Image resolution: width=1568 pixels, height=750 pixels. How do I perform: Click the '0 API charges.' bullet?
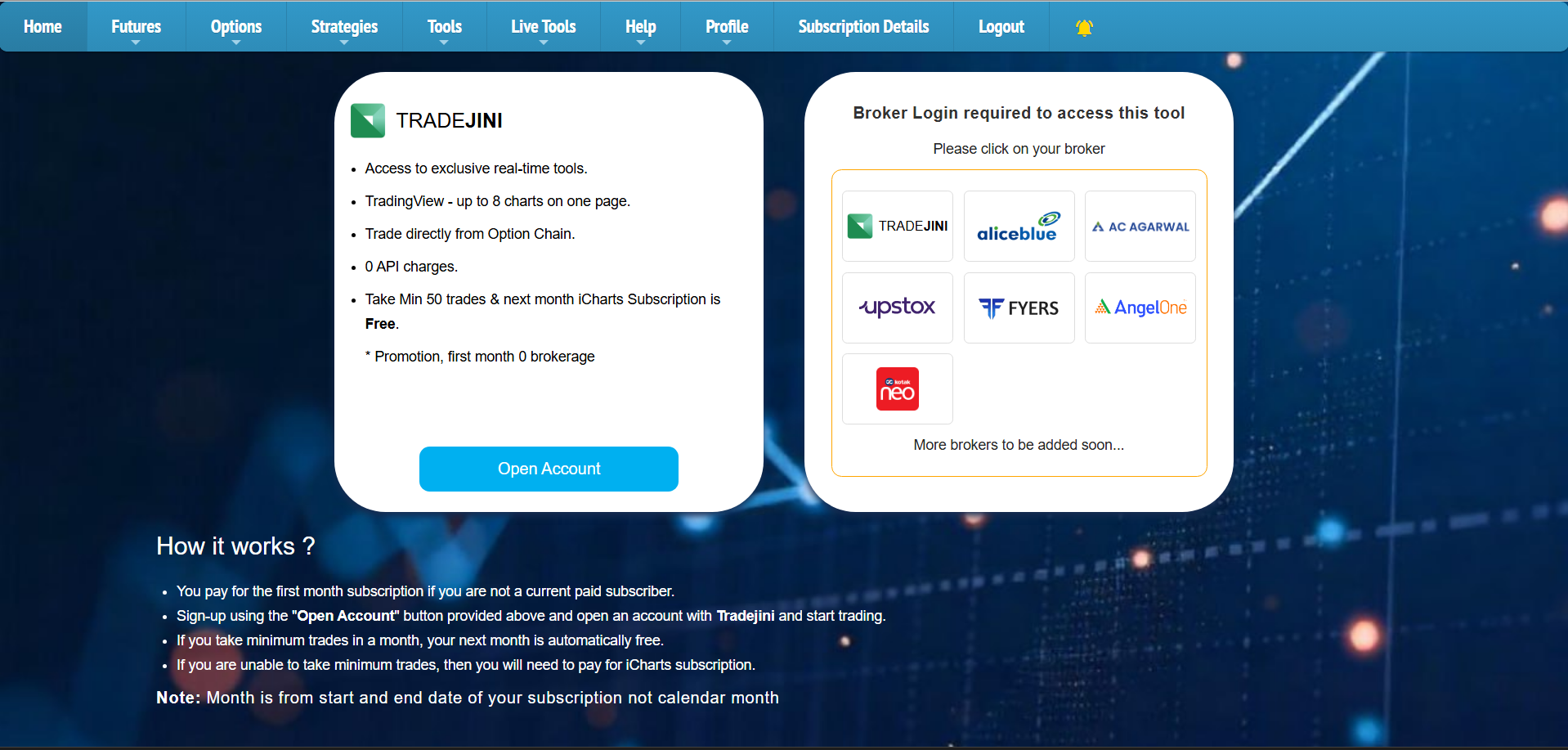[x=411, y=267]
